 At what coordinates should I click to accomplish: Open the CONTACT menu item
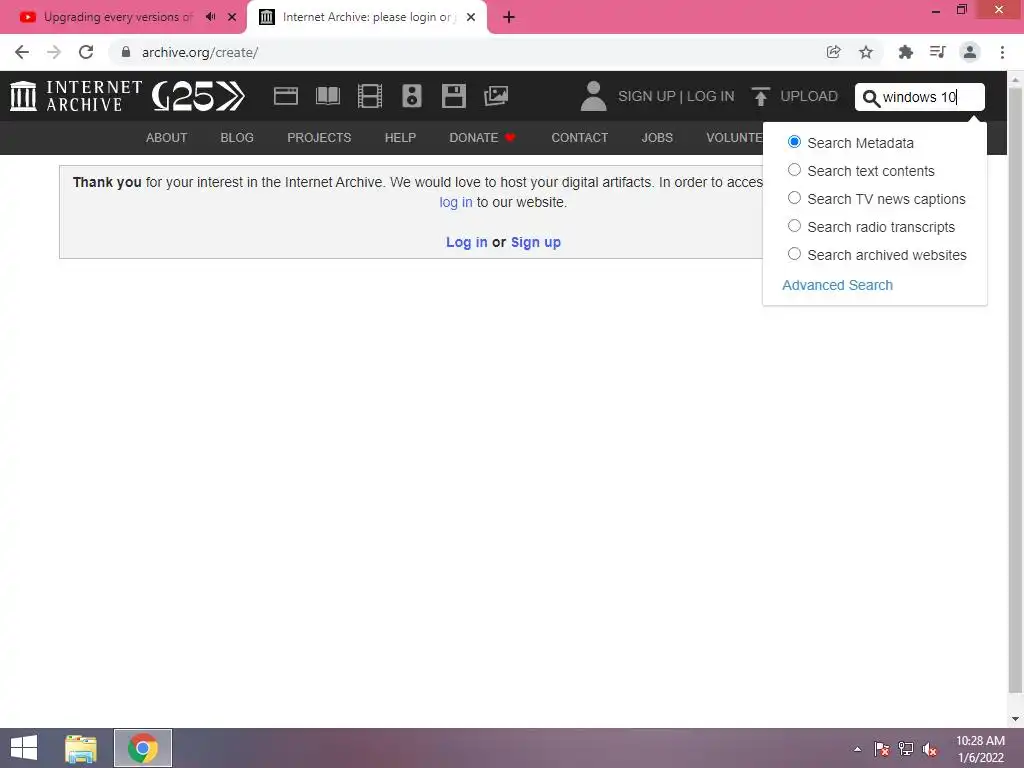[580, 138]
